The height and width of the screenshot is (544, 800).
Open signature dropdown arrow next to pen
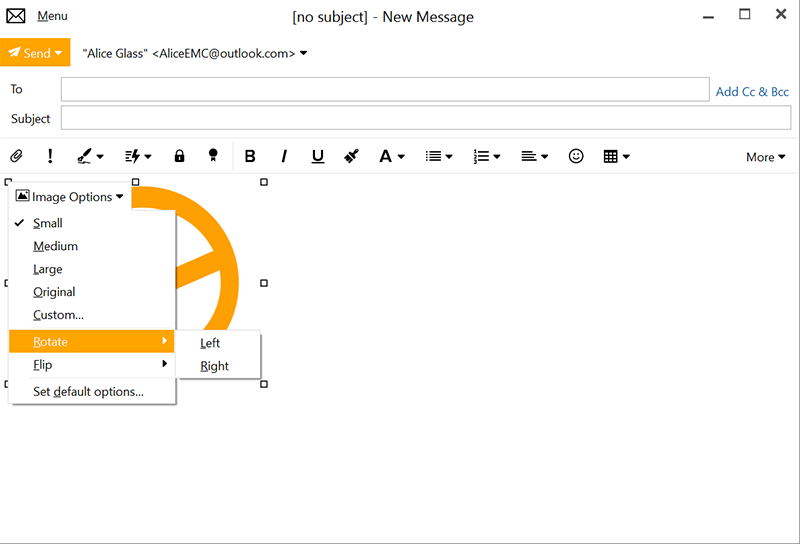coord(100,157)
